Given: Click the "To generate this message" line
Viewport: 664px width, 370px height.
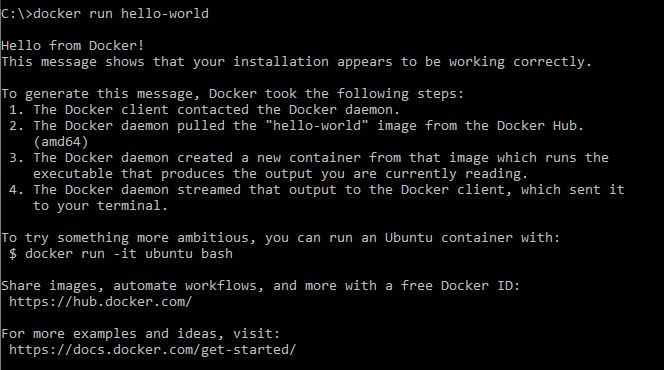Looking at the screenshot, I should 232,94.
